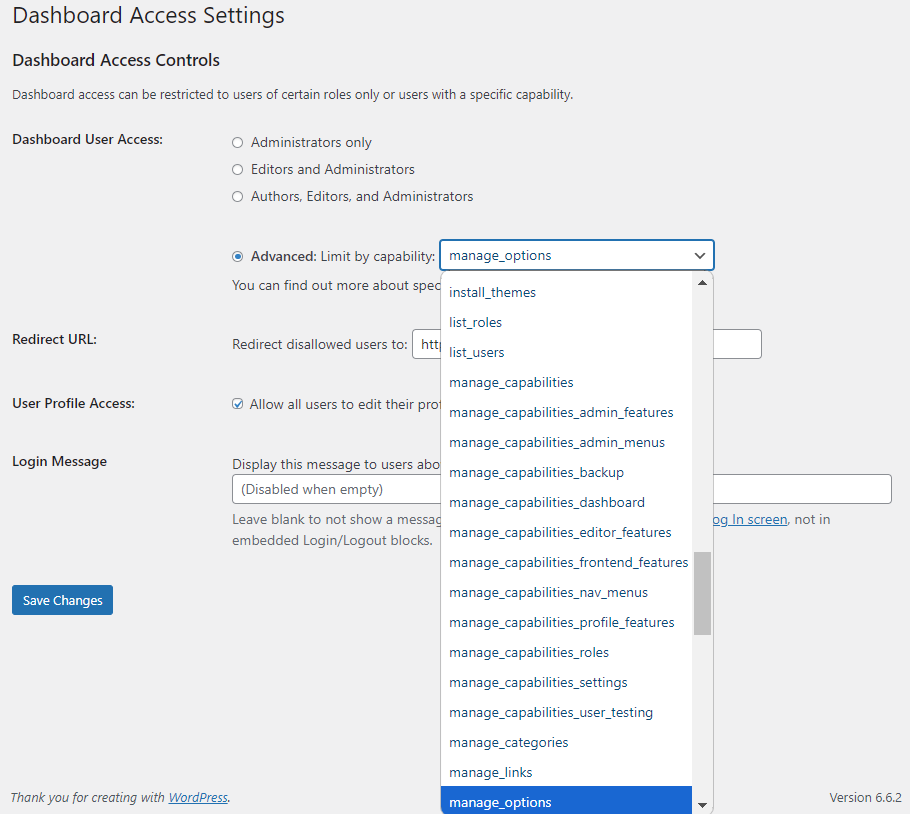This screenshot has width=910, height=814.
Task: Select "manage_capabilities" from the list
Action: [x=511, y=382]
